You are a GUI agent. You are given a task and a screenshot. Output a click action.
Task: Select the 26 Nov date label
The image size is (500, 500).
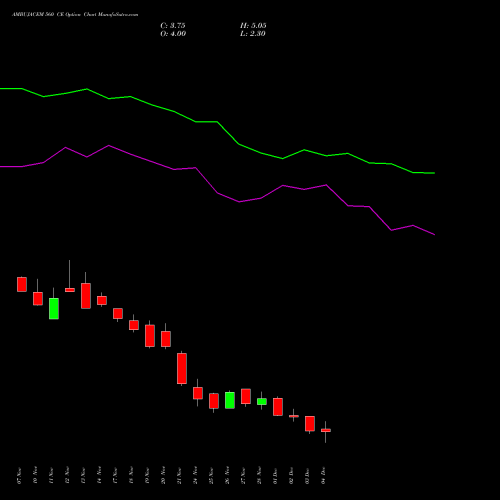(227, 475)
